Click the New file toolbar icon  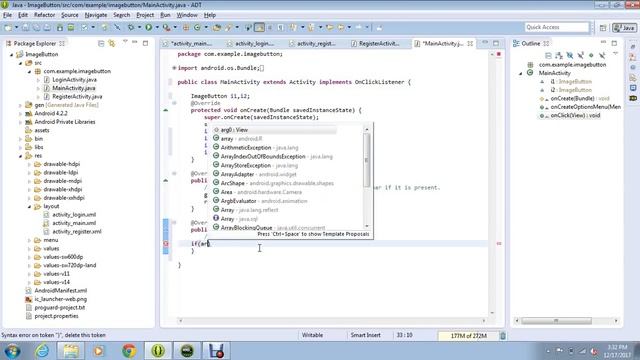(8, 27)
